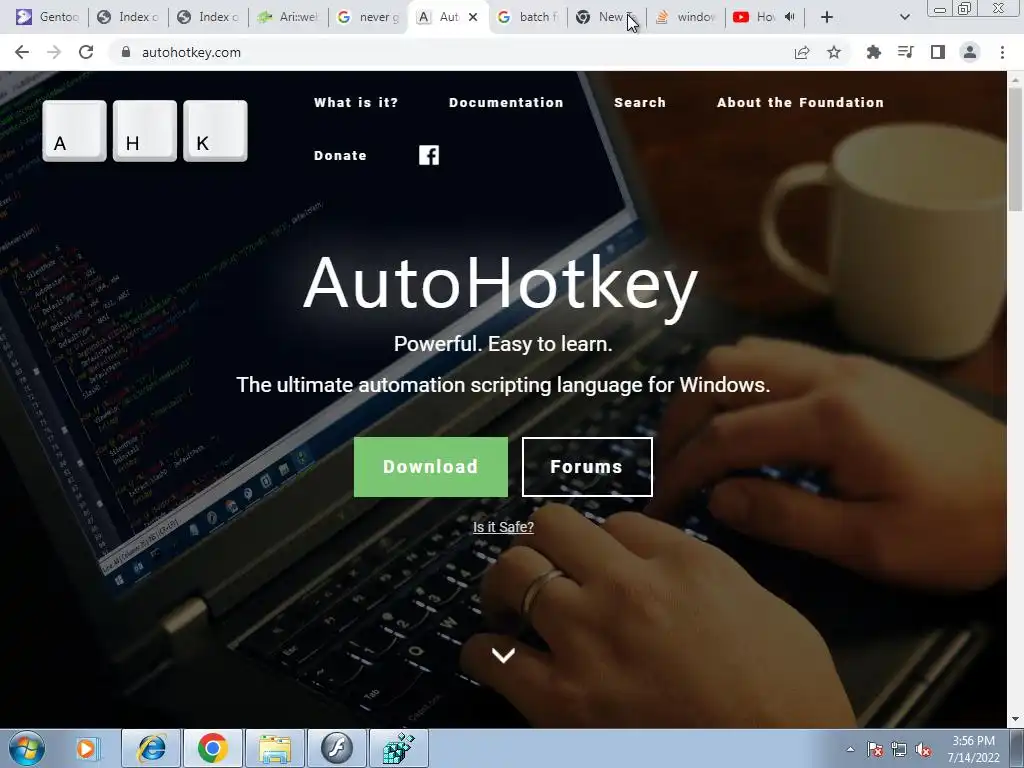This screenshot has height=768, width=1024.
Task: Follow the 'Is it Safe?' link
Action: [x=504, y=527]
